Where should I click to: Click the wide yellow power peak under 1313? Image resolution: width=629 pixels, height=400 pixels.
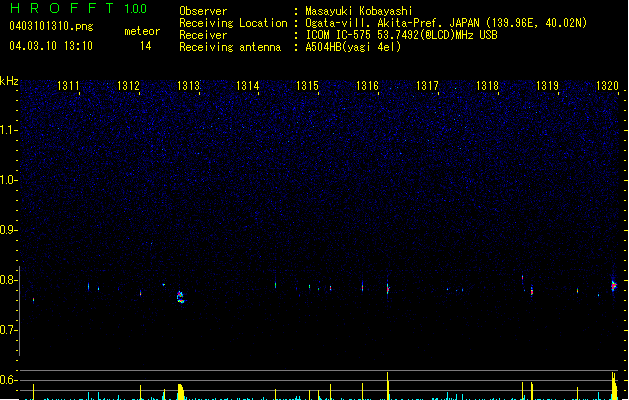(x=181, y=392)
